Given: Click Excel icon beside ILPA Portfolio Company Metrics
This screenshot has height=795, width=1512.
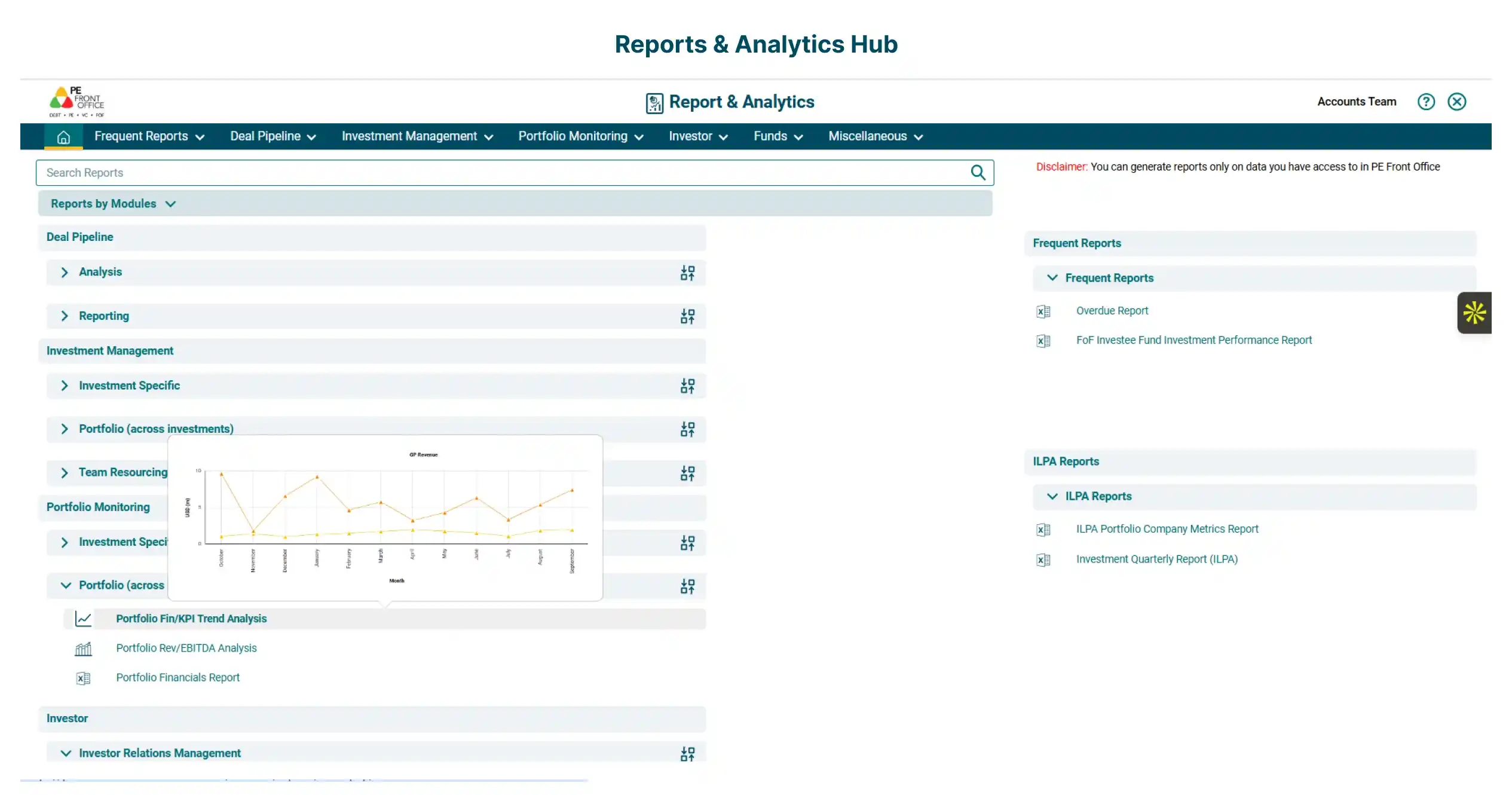Looking at the screenshot, I should [1043, 530].
